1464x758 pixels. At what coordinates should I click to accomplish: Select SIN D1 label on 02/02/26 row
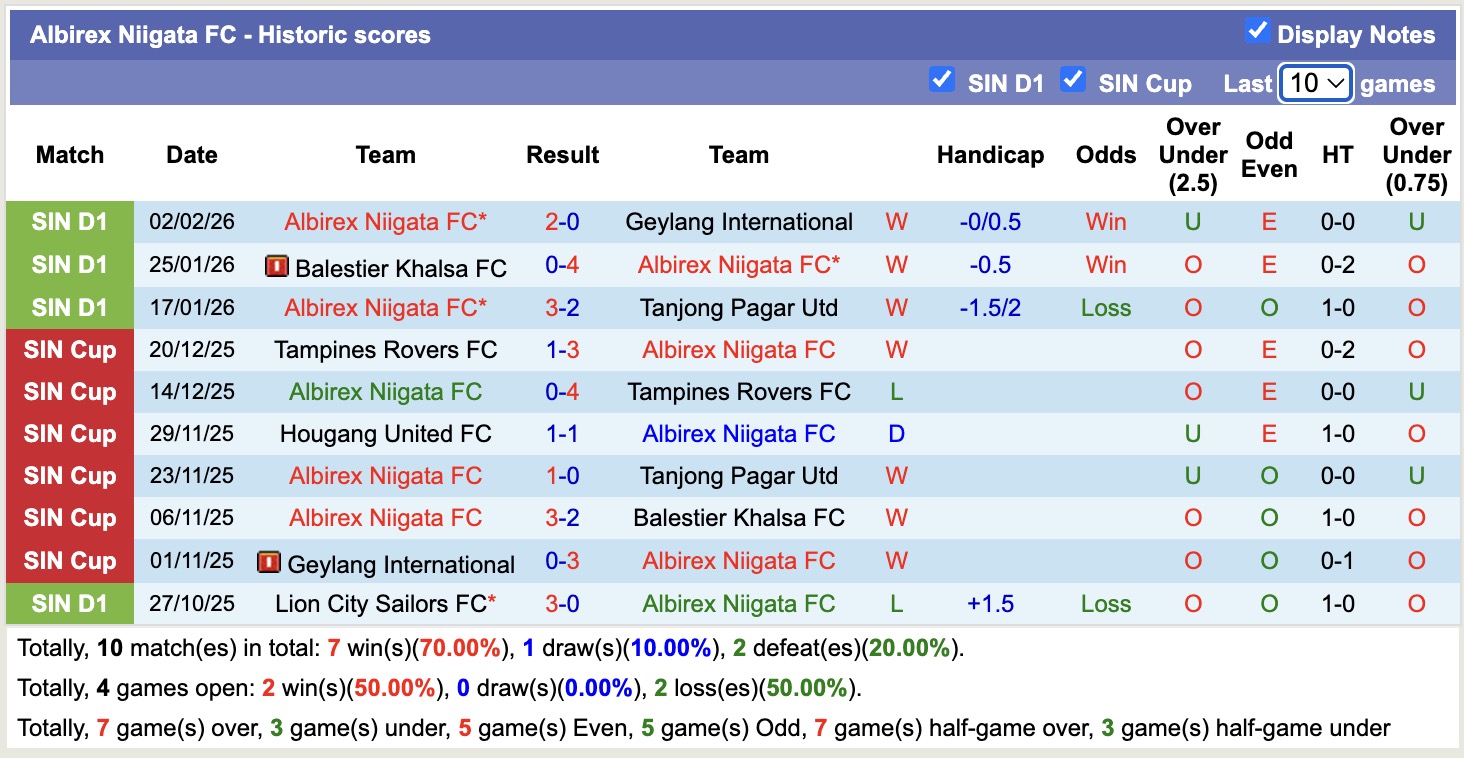coord(69,222)
